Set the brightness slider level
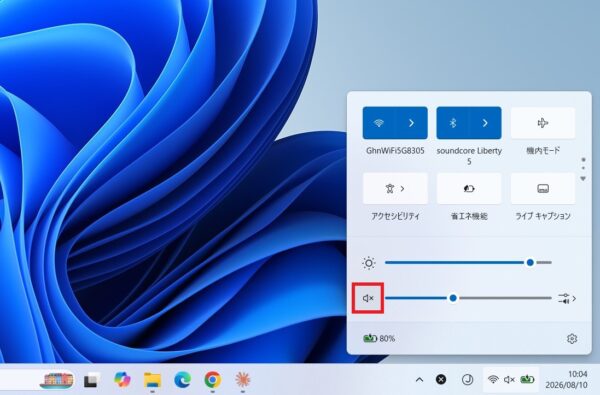The image size is (600, 395). tap(468, 263)
